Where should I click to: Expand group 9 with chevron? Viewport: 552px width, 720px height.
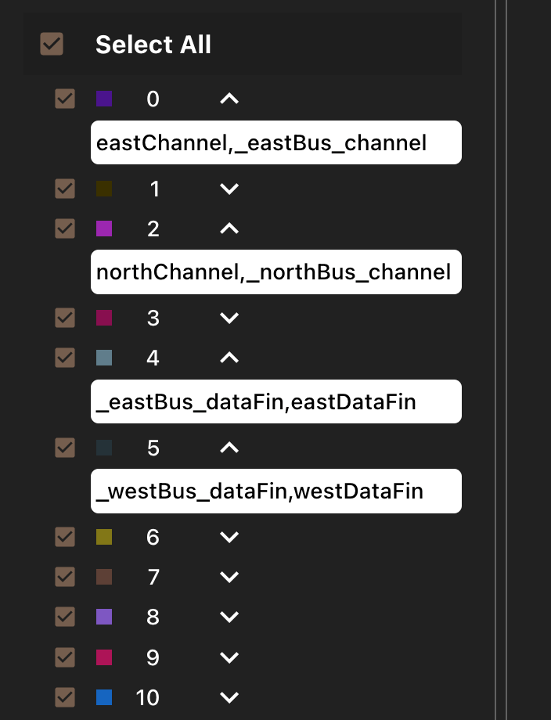pos(229,658)
